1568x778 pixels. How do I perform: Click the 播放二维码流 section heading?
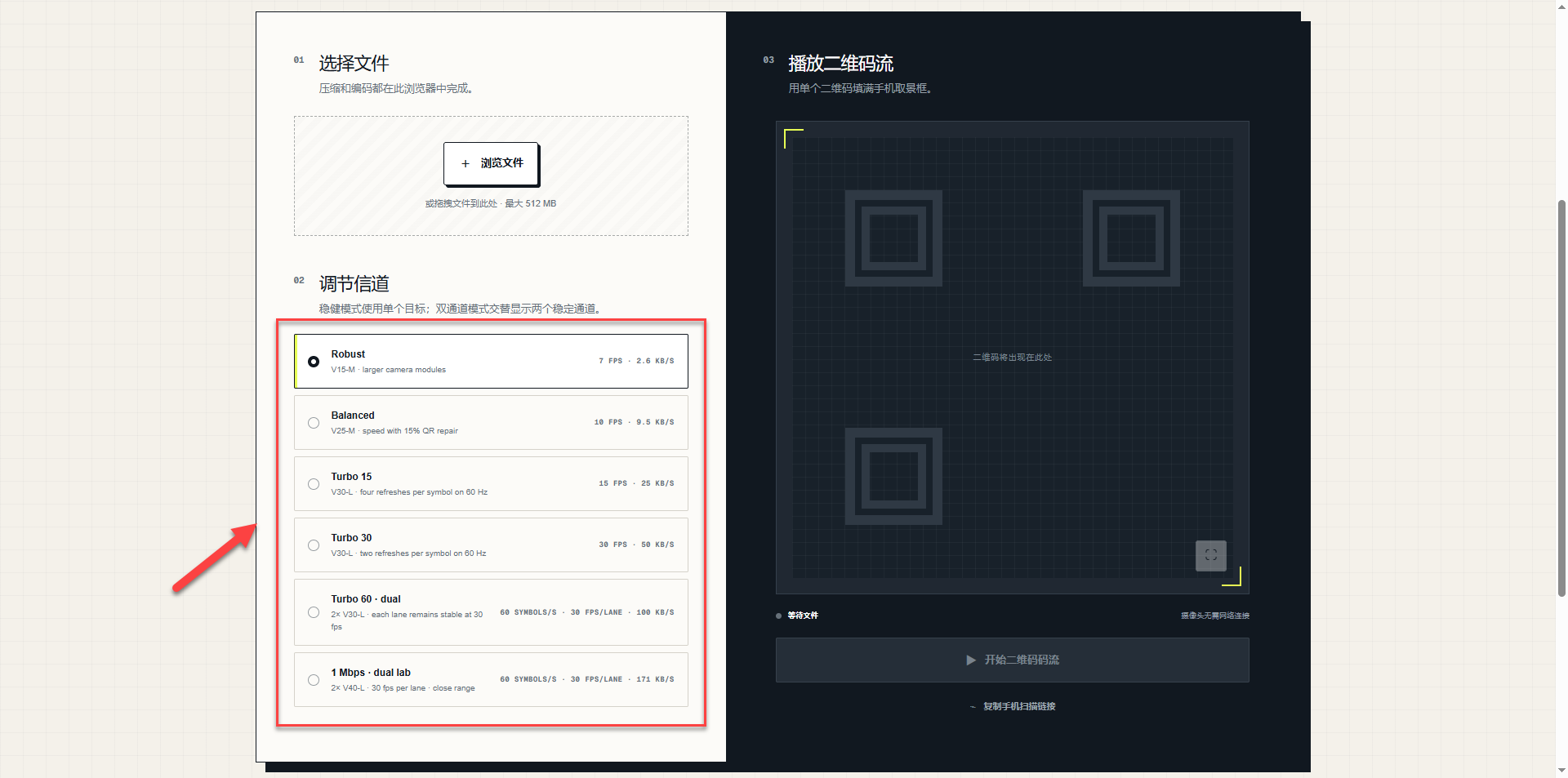coord(840,64)
